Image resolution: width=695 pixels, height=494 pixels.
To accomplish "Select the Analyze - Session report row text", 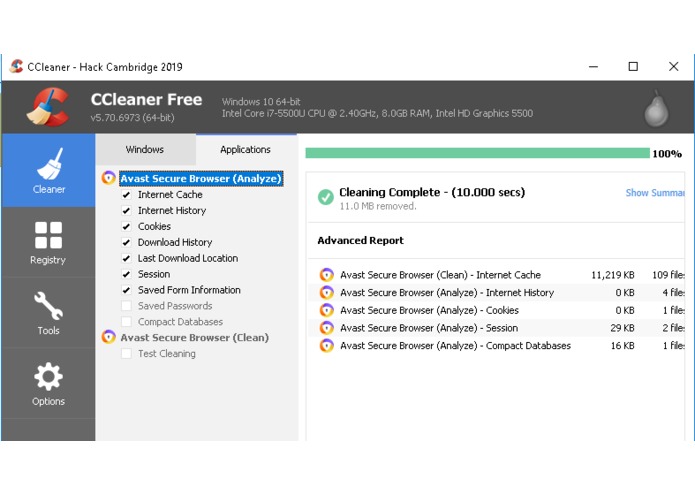I will click(429, 328).
